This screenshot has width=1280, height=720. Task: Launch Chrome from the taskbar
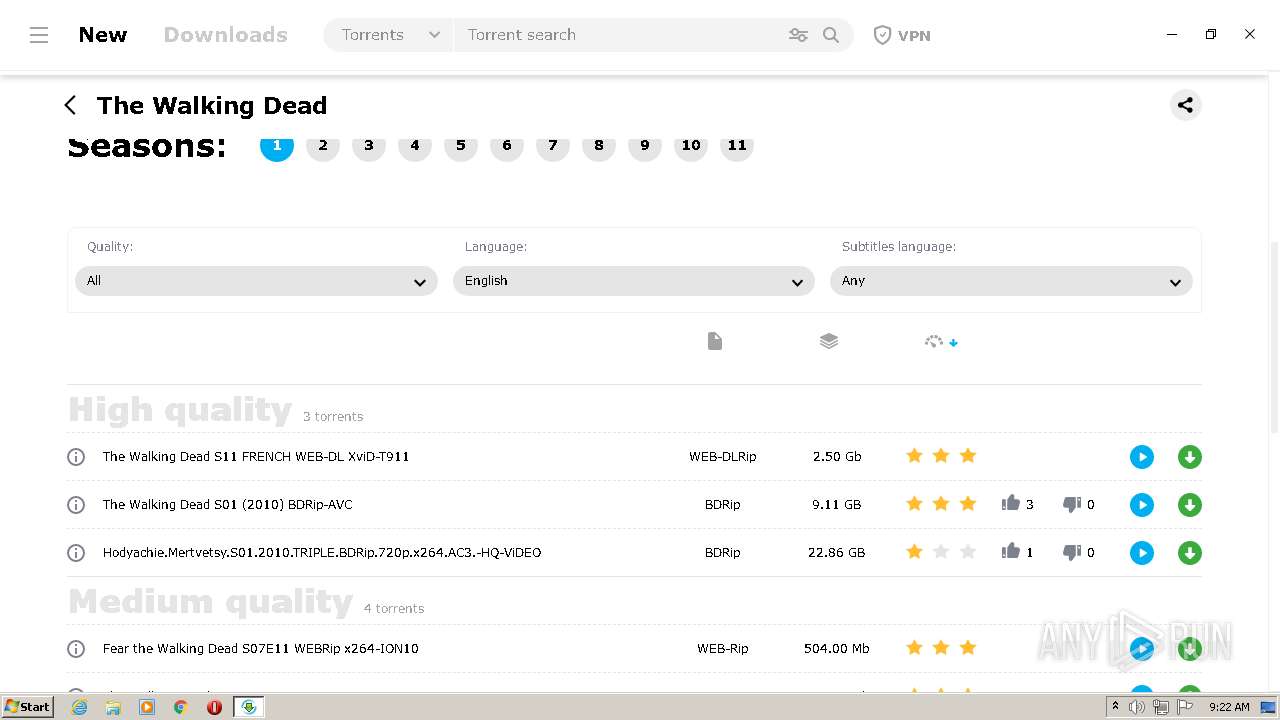pos(181,707)
